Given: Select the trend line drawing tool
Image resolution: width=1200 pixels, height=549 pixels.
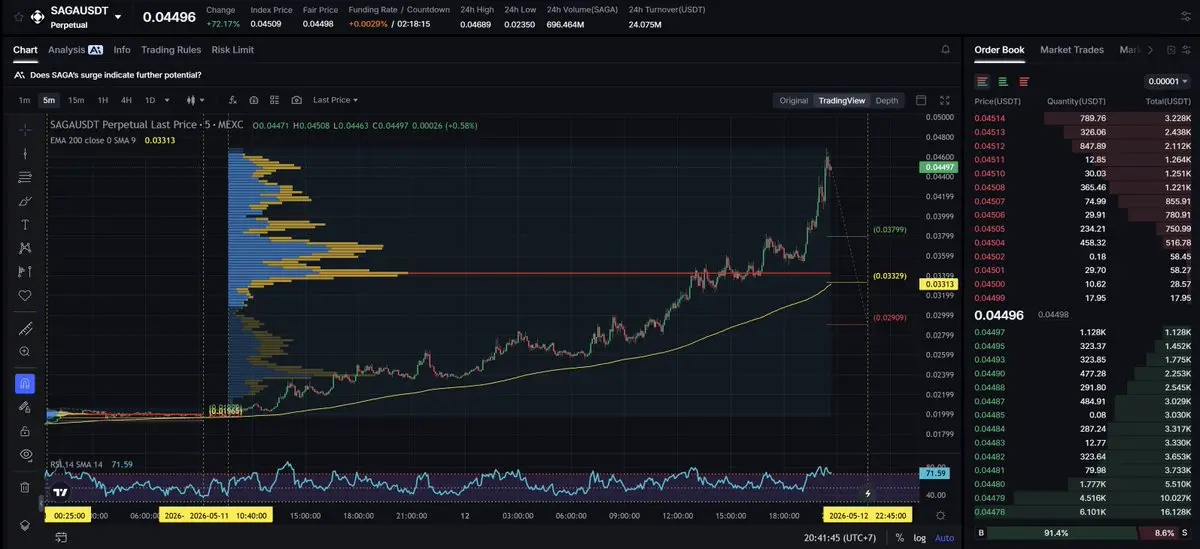Looking at the screenshot, I should tap(25, 153).
